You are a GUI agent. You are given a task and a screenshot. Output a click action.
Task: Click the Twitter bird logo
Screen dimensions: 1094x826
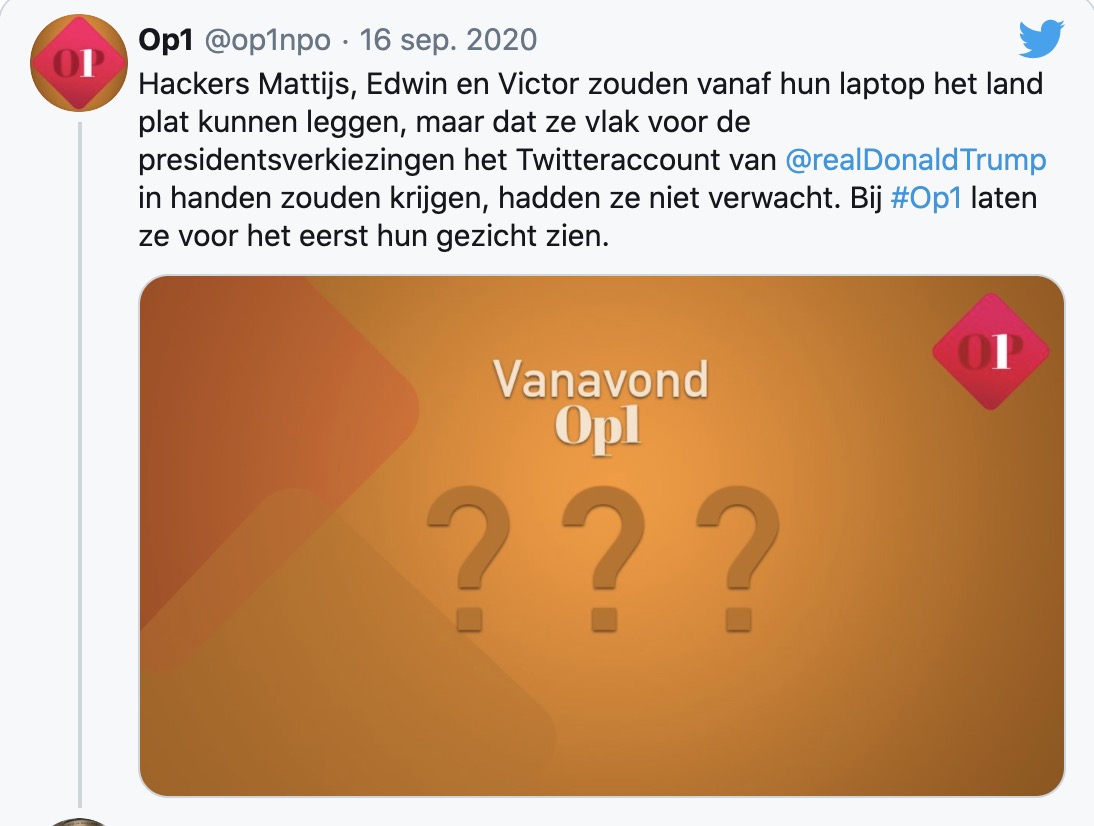1043,40
